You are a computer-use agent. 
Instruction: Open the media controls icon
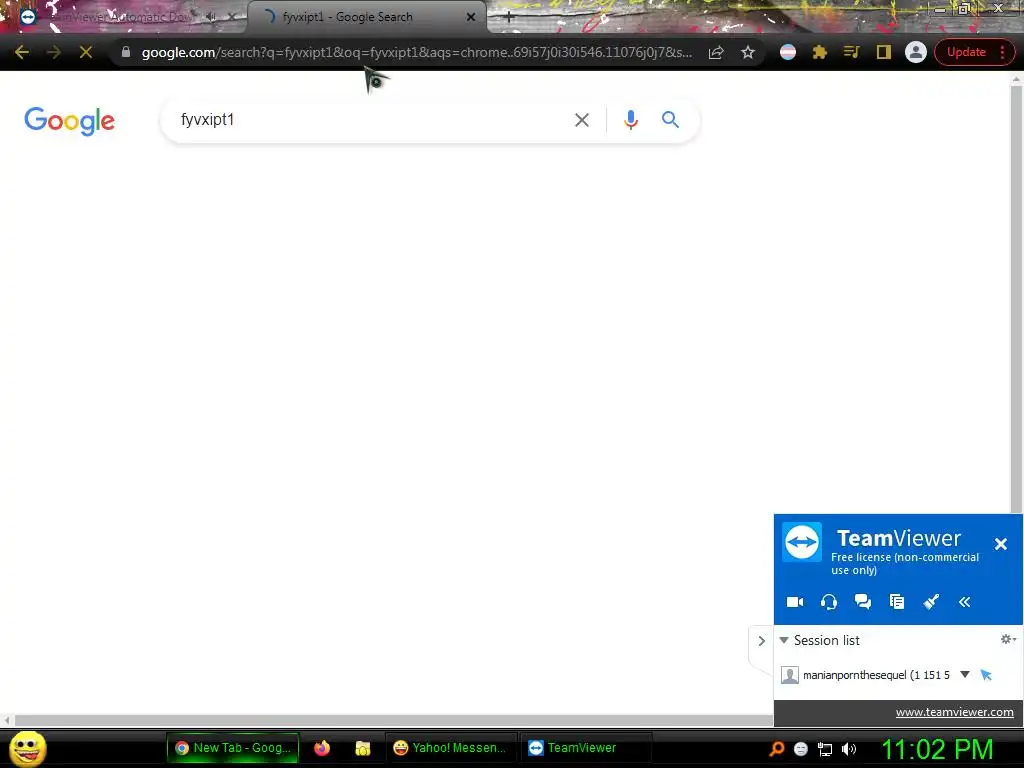point(851,52)
